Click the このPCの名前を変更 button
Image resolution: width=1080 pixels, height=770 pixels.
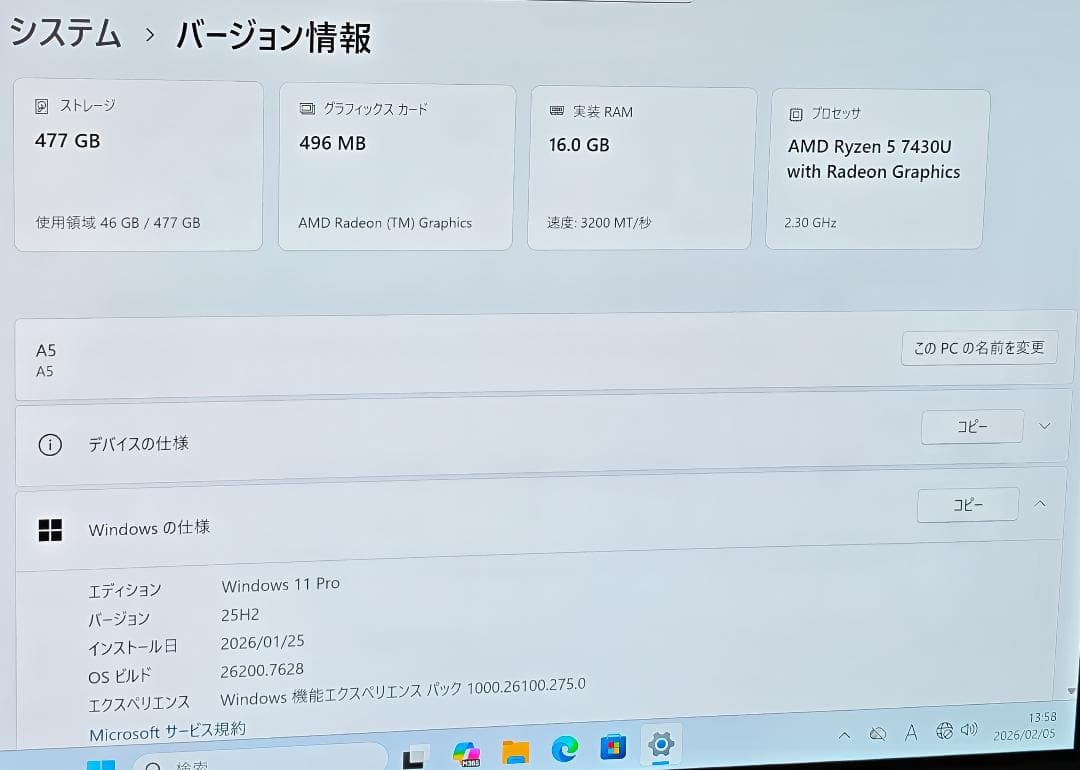click(x=978, y=349)
